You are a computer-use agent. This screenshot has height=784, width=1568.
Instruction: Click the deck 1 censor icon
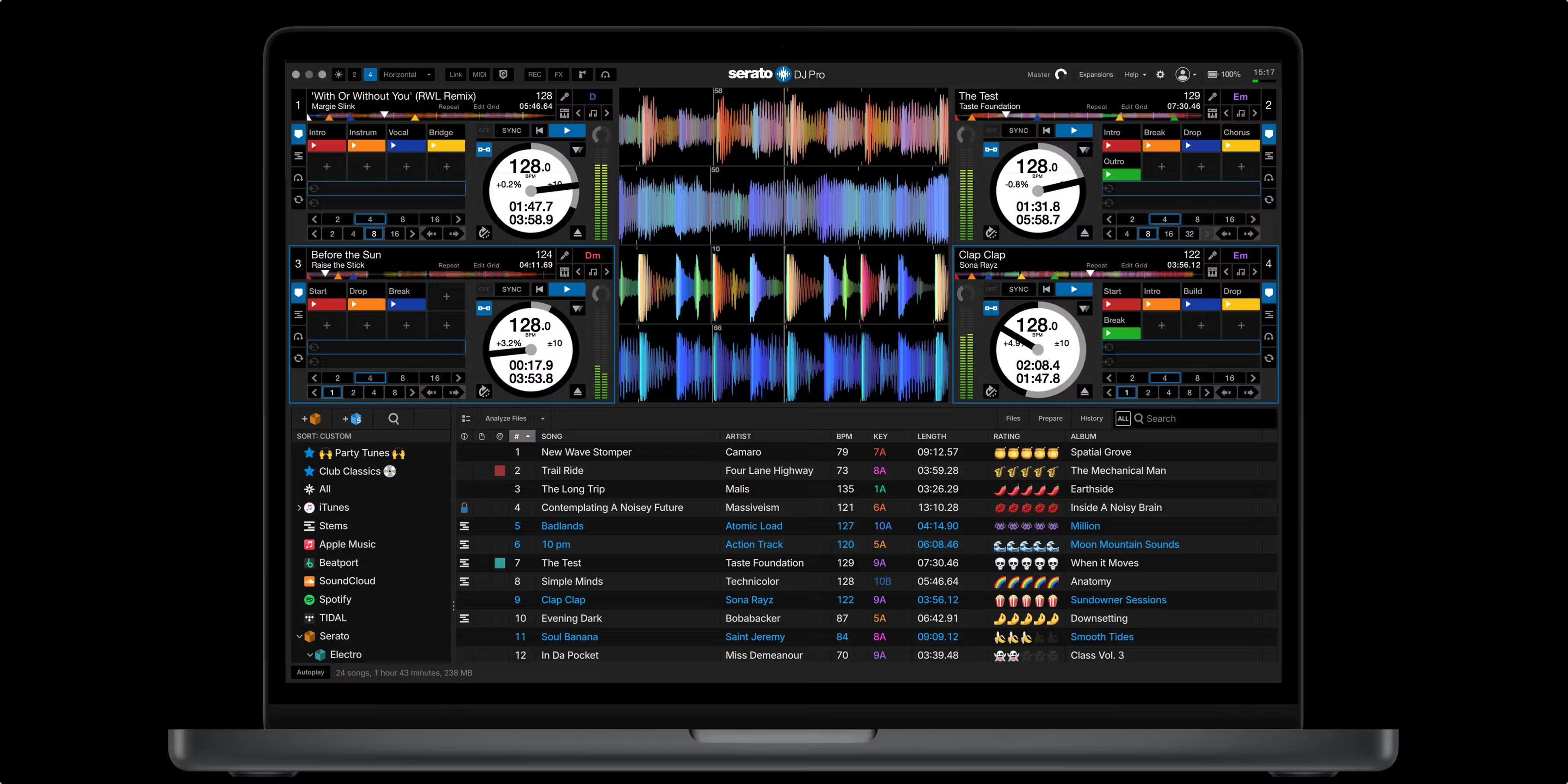click(x=484, y=233)
